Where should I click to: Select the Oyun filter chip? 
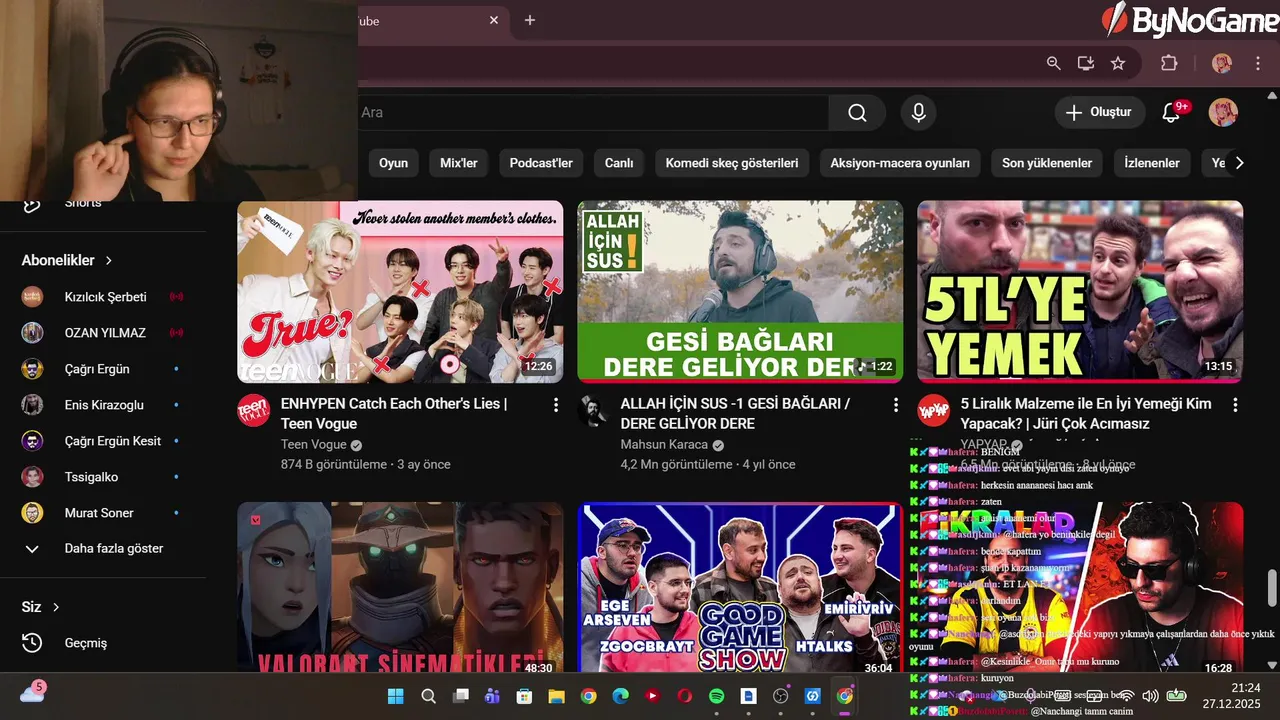[393, 163]
